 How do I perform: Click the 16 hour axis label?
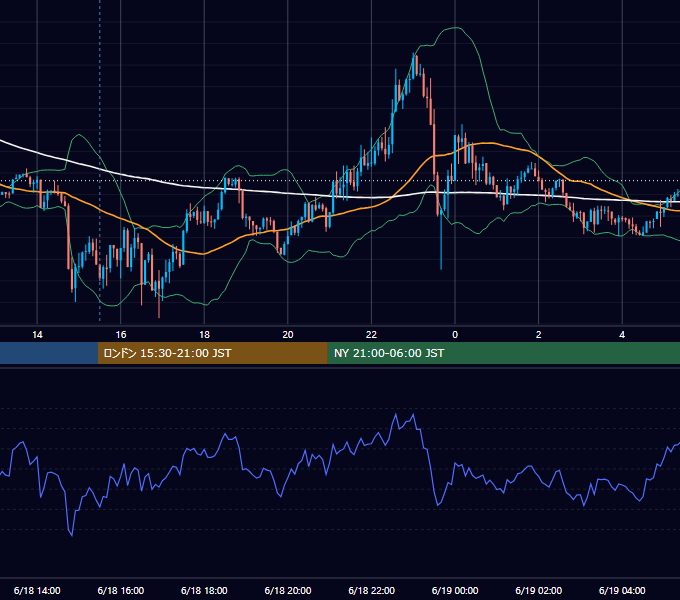(121, 335)
